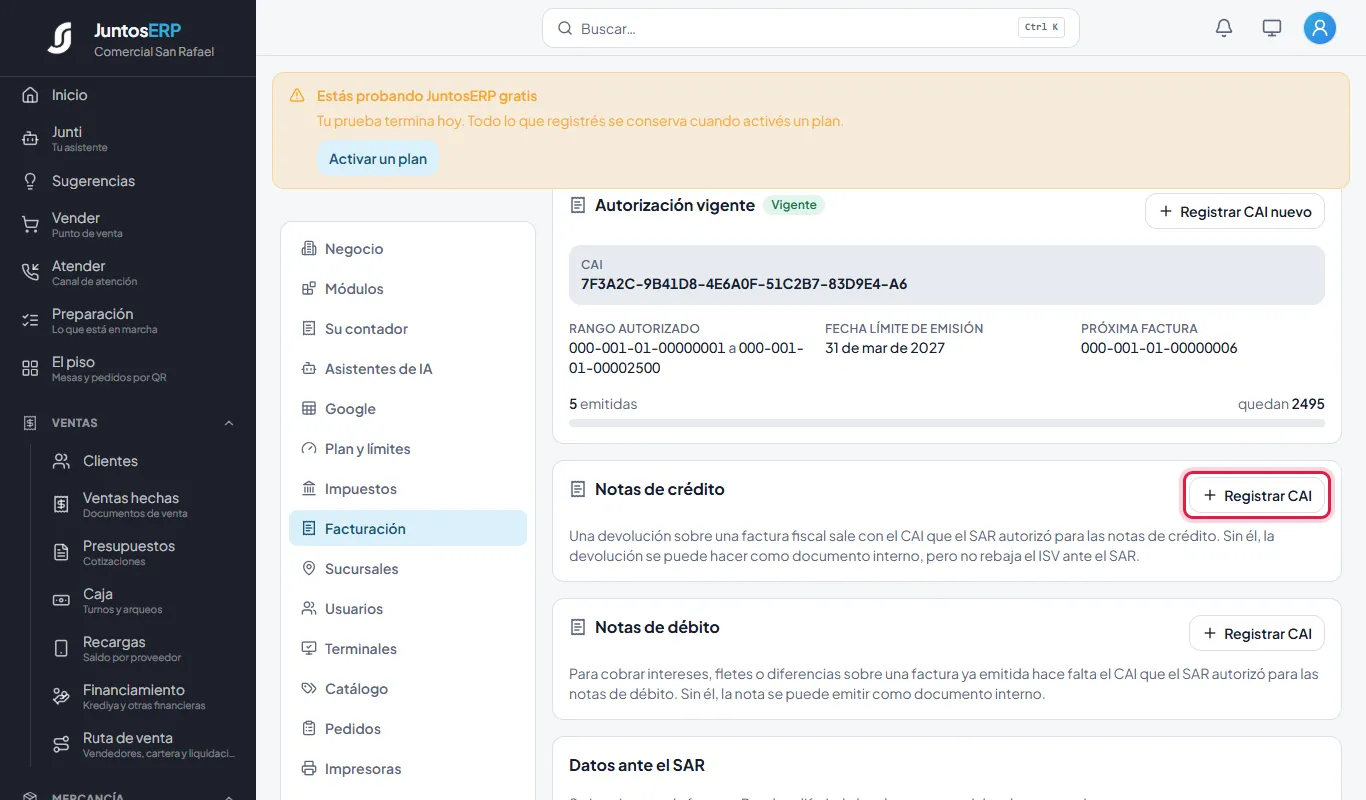
Task: Click the JuntosERP logo
Action: (60, 38)
